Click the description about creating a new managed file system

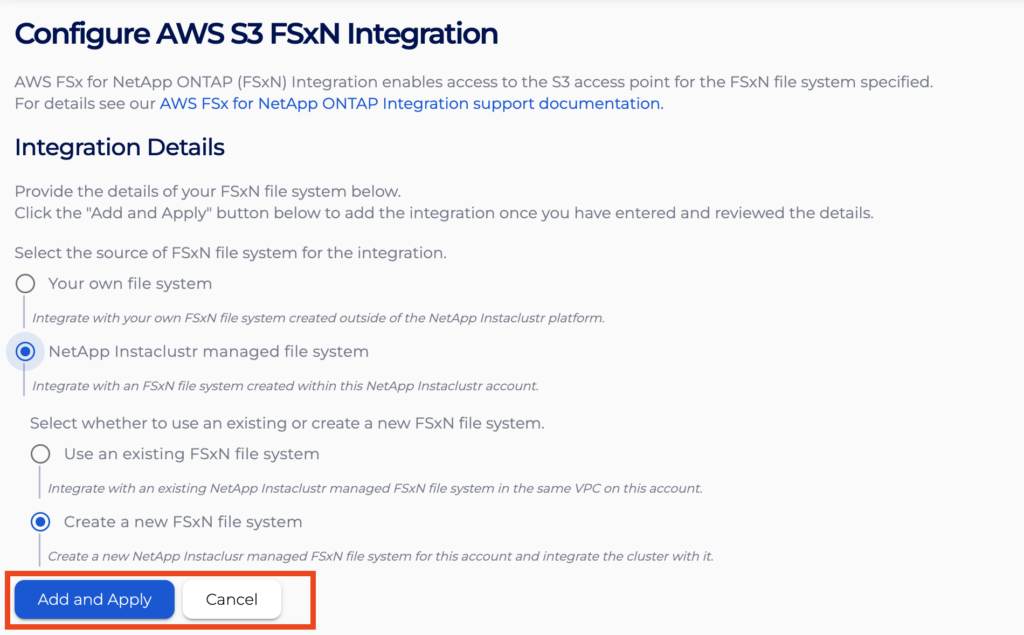(x=380, y=557)
